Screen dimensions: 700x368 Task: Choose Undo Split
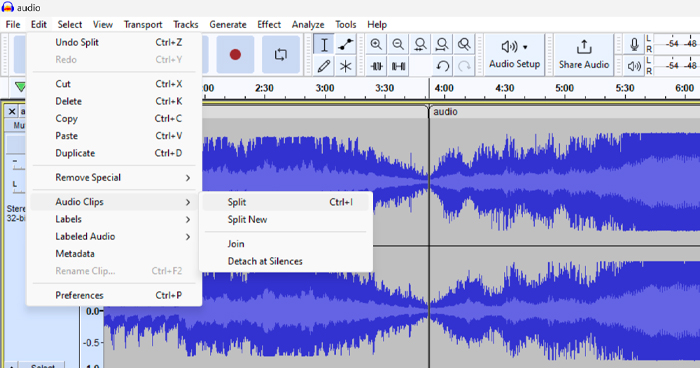[x=114, y=42]
